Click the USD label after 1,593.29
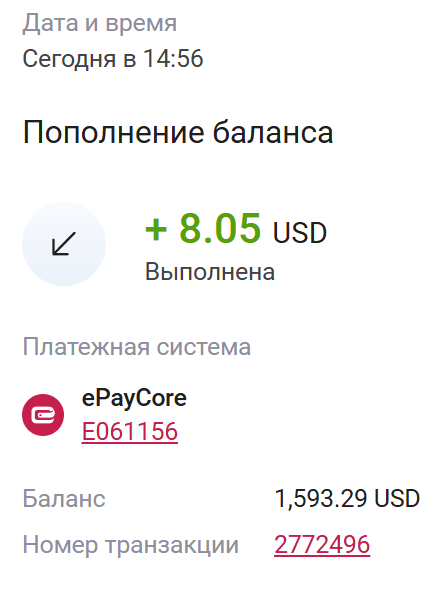 pyautogui.click(x=397, y=498)
